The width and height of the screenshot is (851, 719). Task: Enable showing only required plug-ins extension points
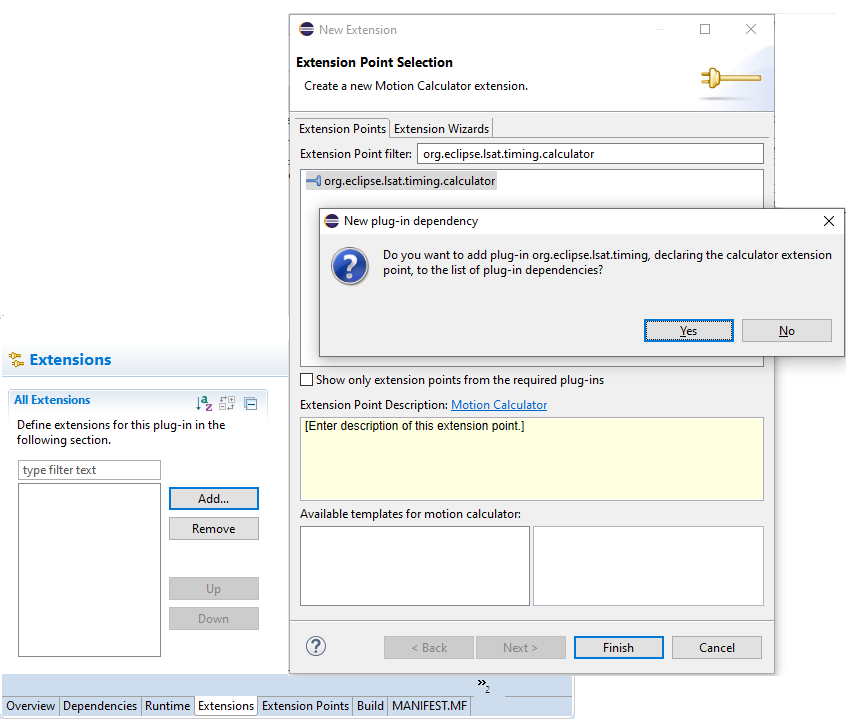[308, 380]
